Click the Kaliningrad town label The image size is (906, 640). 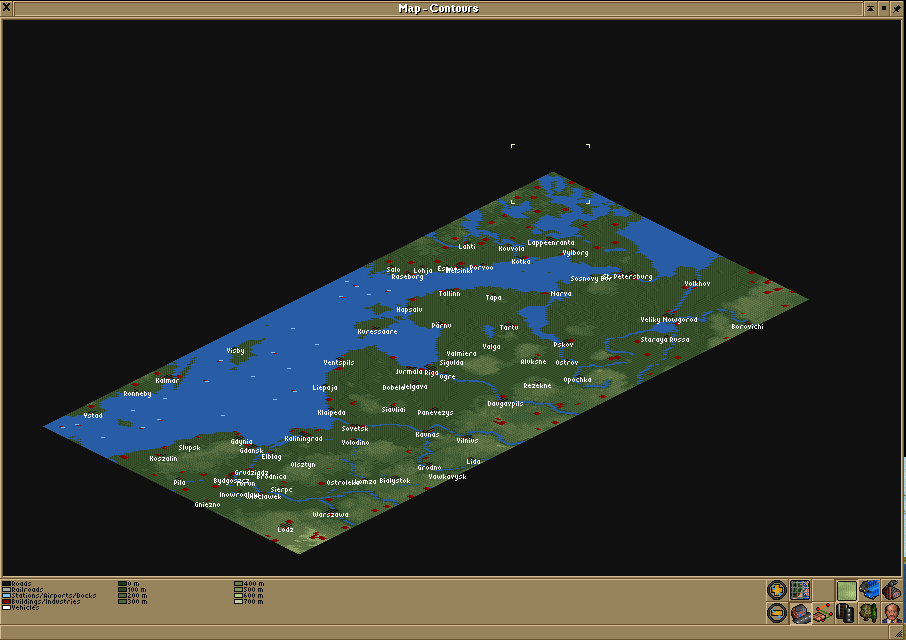303,439
